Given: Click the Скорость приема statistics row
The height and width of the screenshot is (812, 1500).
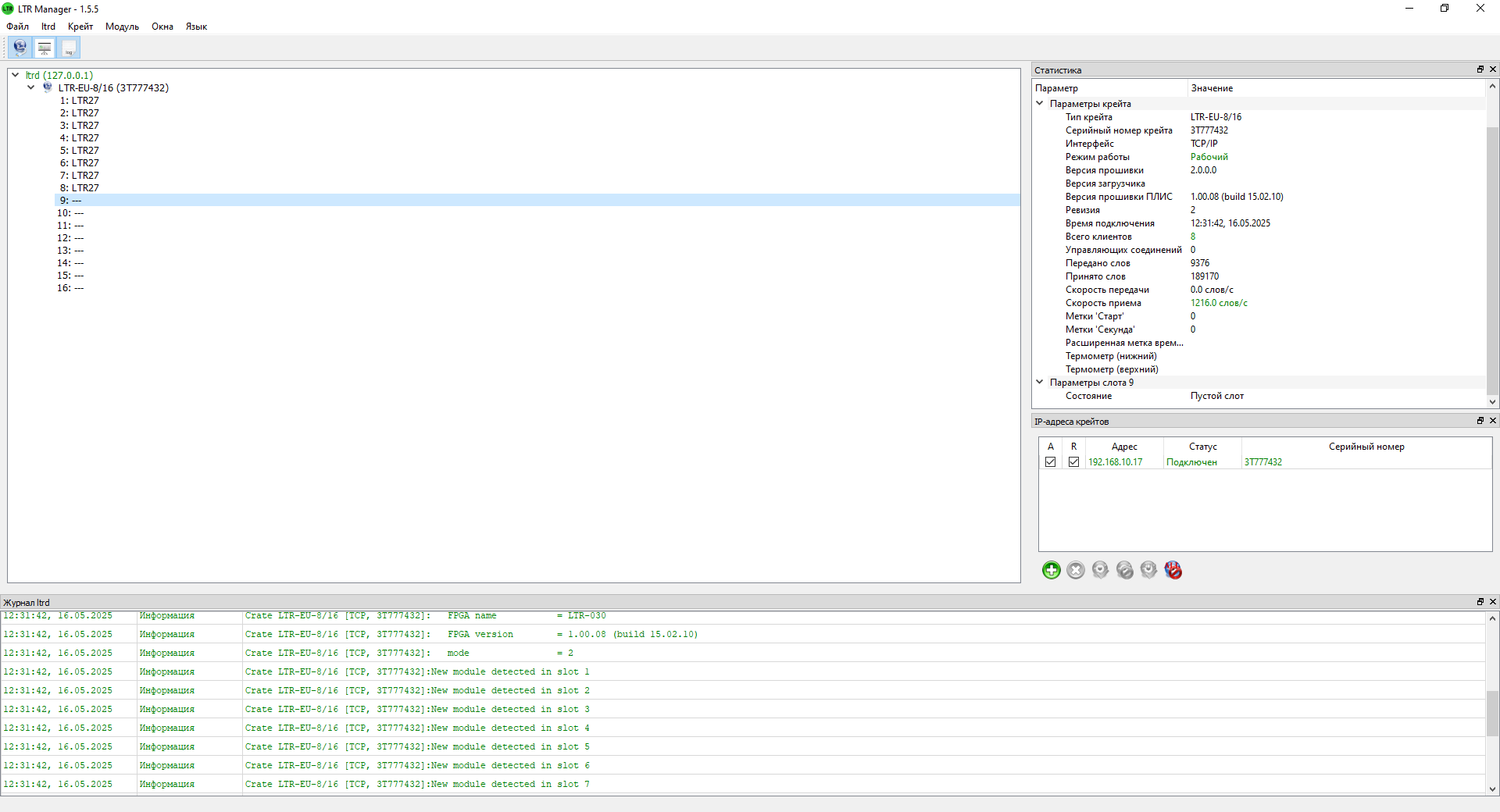Looking at the screenshot, I should click(1259, 302).
